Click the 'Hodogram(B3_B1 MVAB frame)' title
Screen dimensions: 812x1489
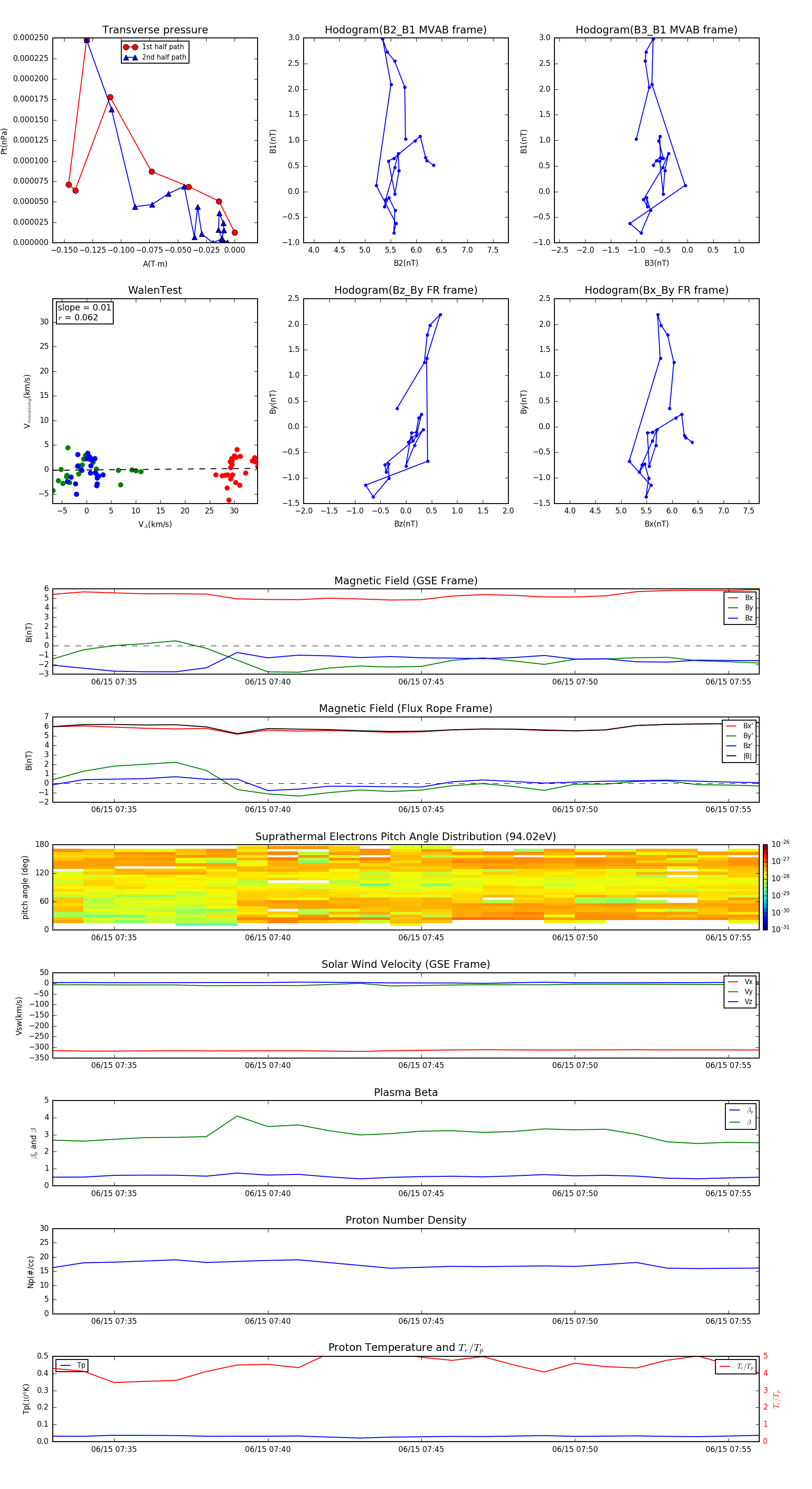tap(656, 30)
